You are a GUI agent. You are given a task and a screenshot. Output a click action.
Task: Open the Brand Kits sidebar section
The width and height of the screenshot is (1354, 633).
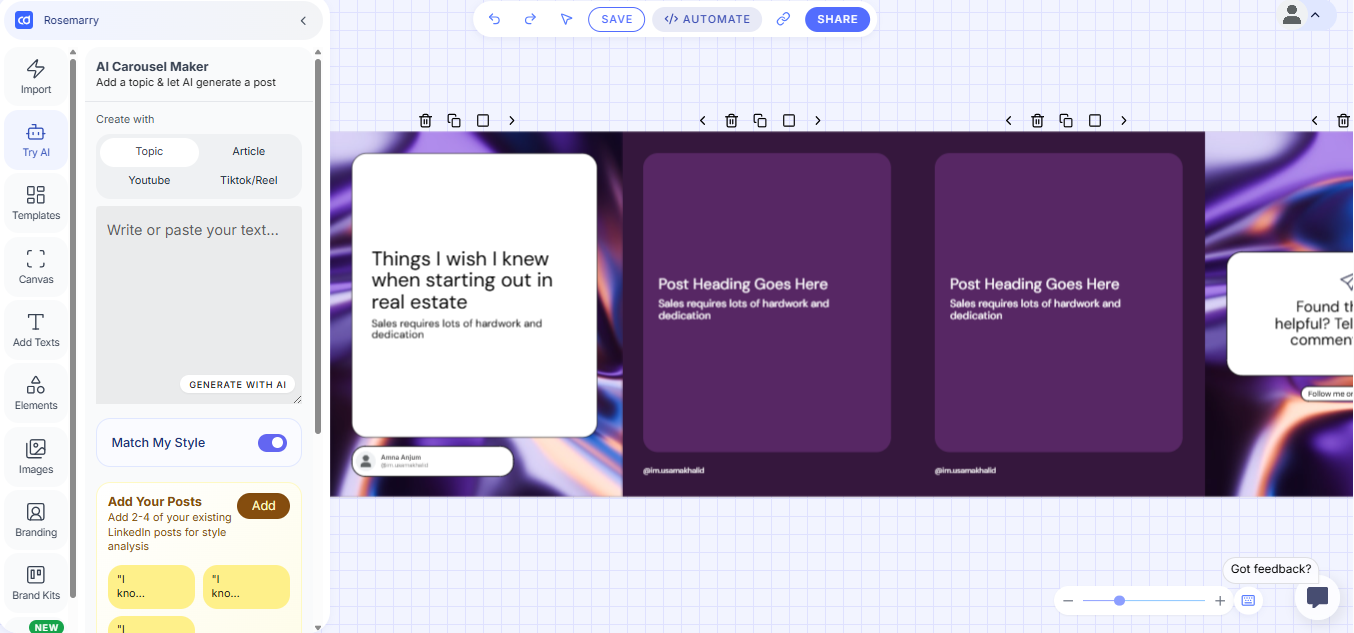pos(36,582)
